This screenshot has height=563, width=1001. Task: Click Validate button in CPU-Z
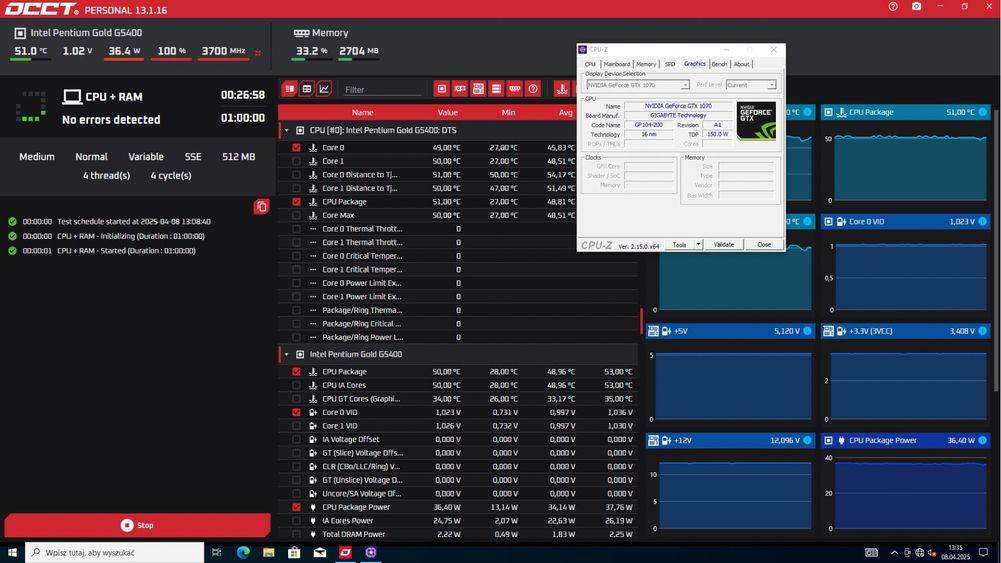pos(723,244)
